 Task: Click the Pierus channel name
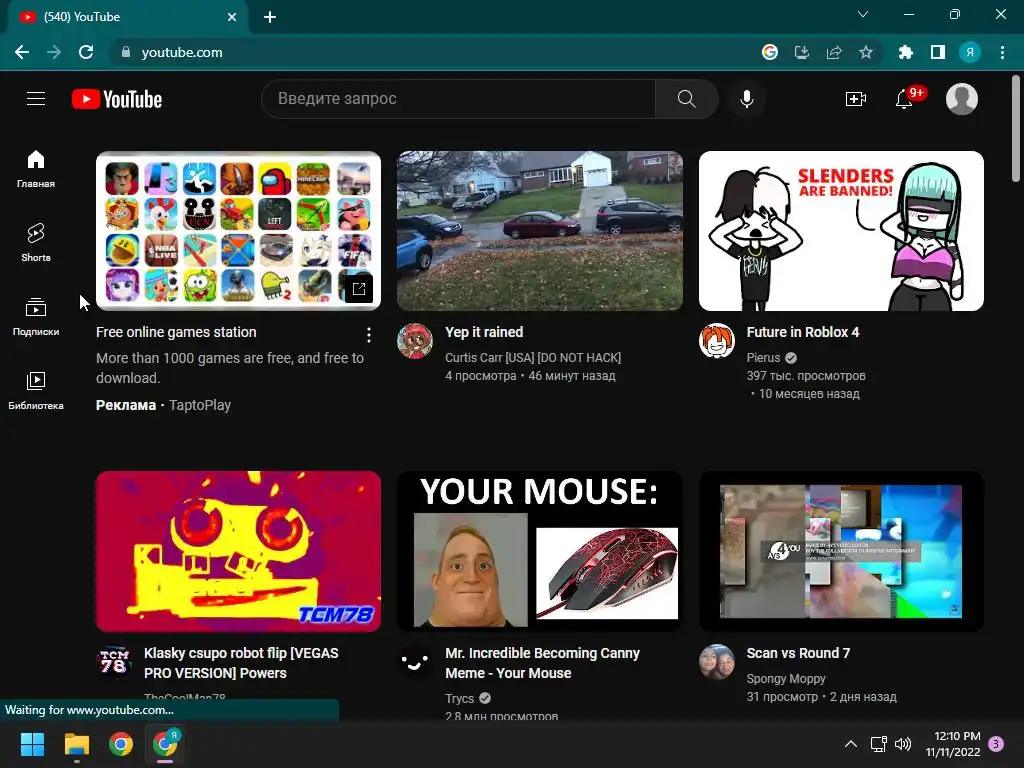coord(763,357)
